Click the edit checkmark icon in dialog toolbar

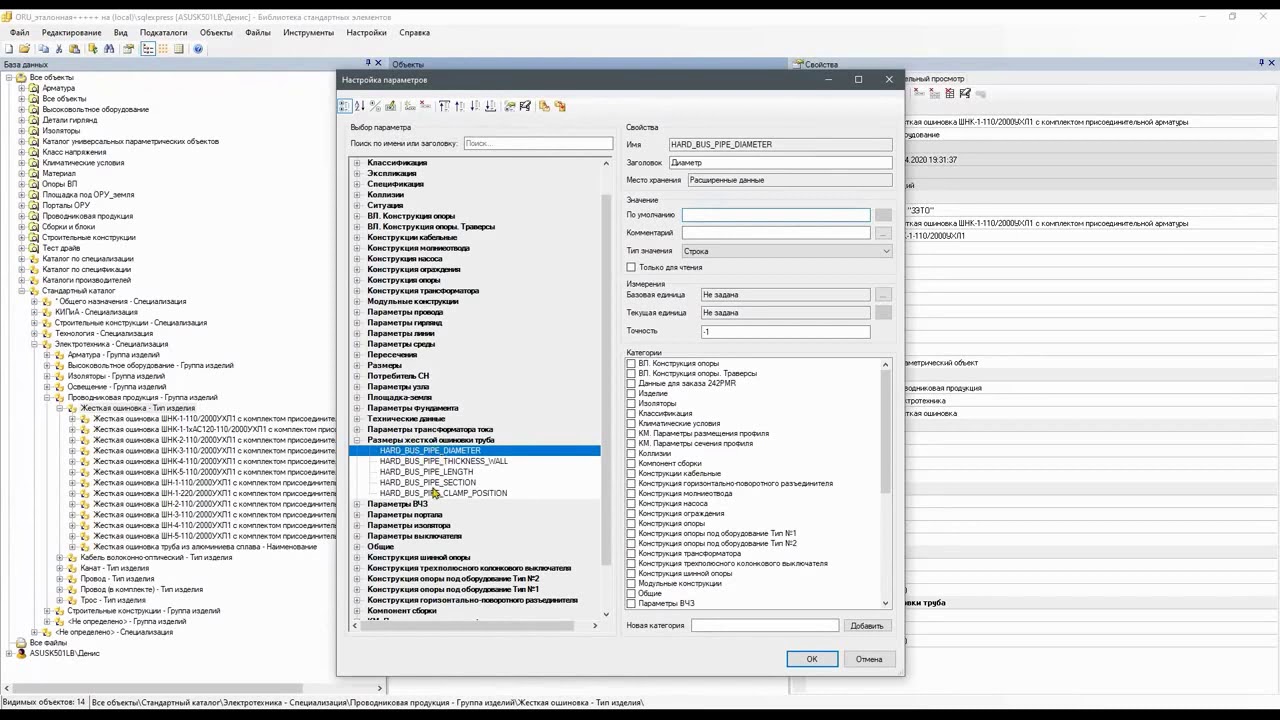click(x=524, y=106)
